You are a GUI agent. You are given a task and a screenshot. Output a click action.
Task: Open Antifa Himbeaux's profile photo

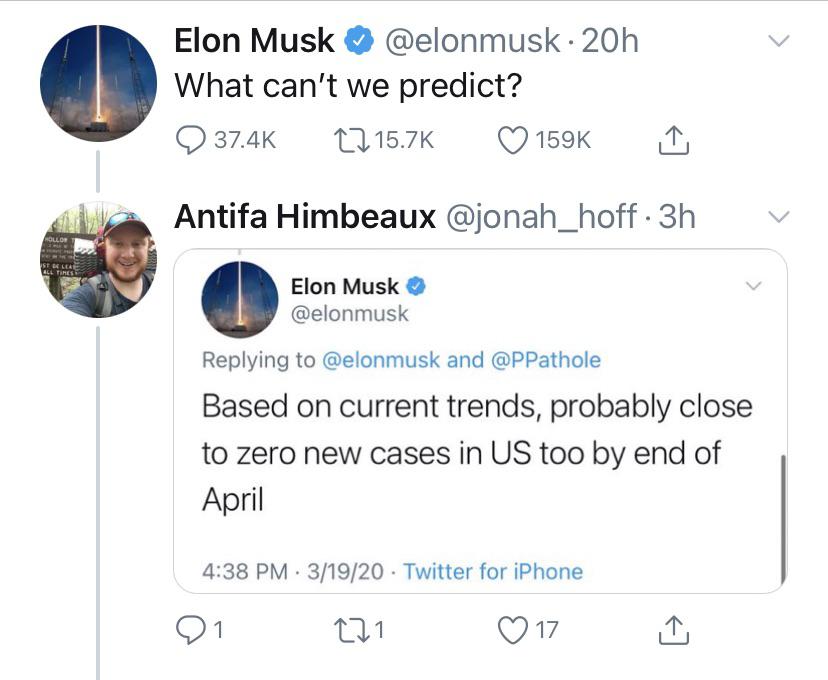coord(98,260)
